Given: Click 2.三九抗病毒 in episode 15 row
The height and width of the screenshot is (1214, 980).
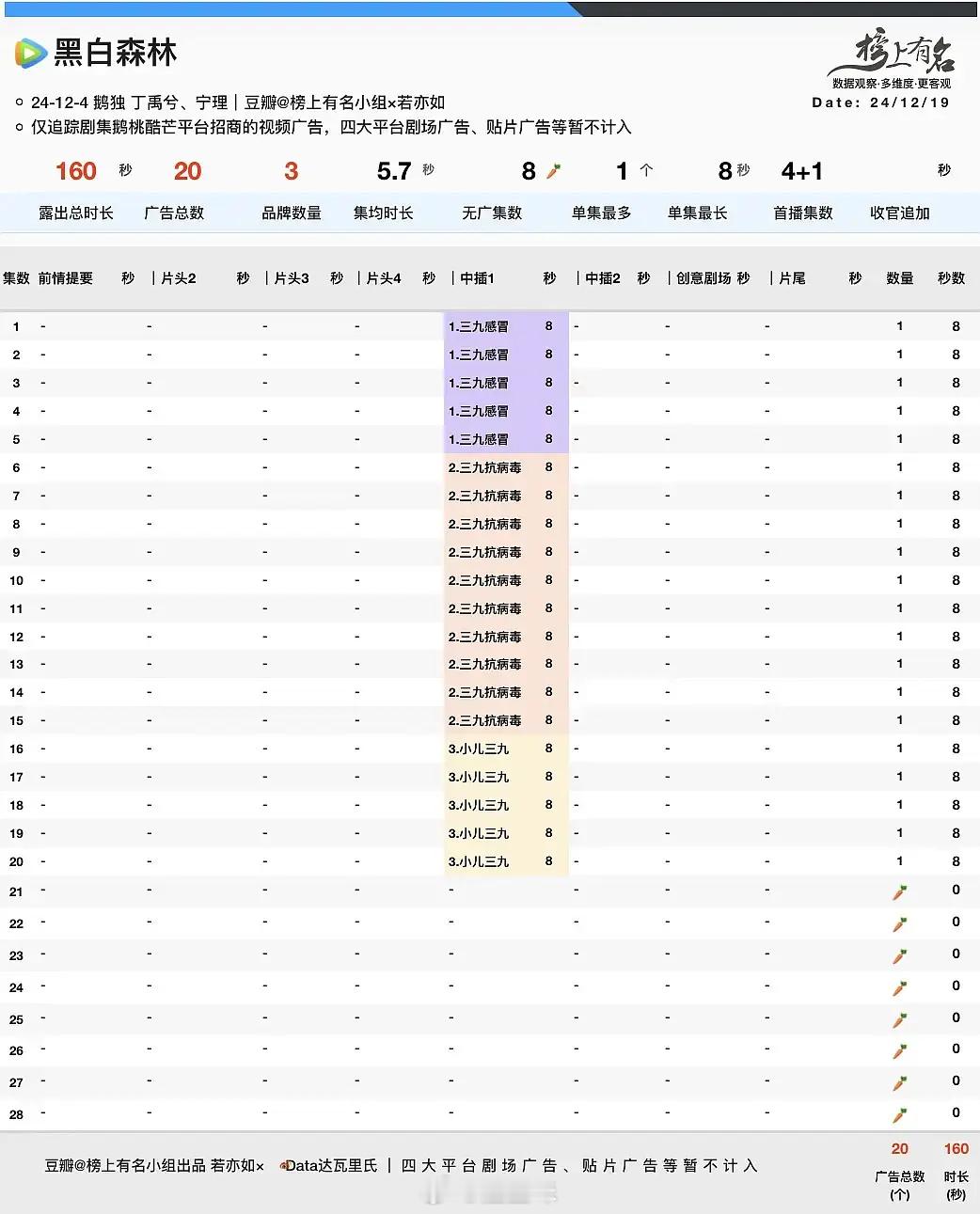Looking at the screenshot, I should click(x=485, y=721).
